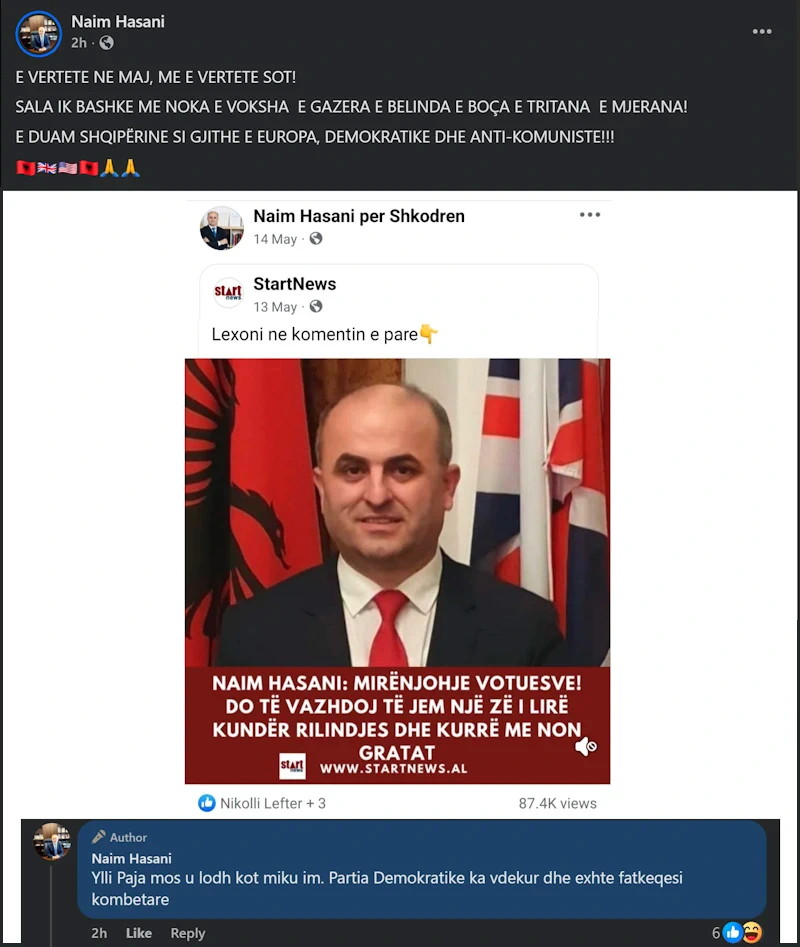Click the commenter avatar beside the Author comment
The width and height of the screenshot is (800, 947).
coord(52,841)
